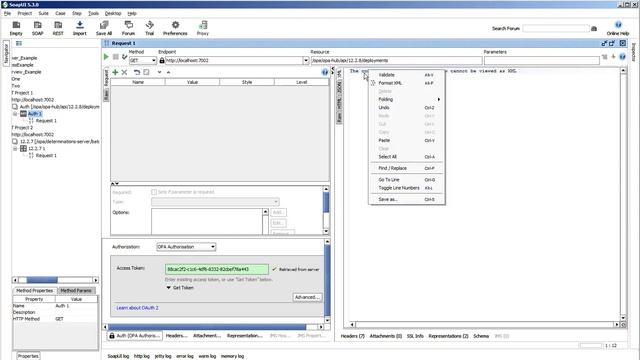Click the auth panel vertical scrollbar
The width and height of the screenshot is (640, 360).
click(327, 280)
